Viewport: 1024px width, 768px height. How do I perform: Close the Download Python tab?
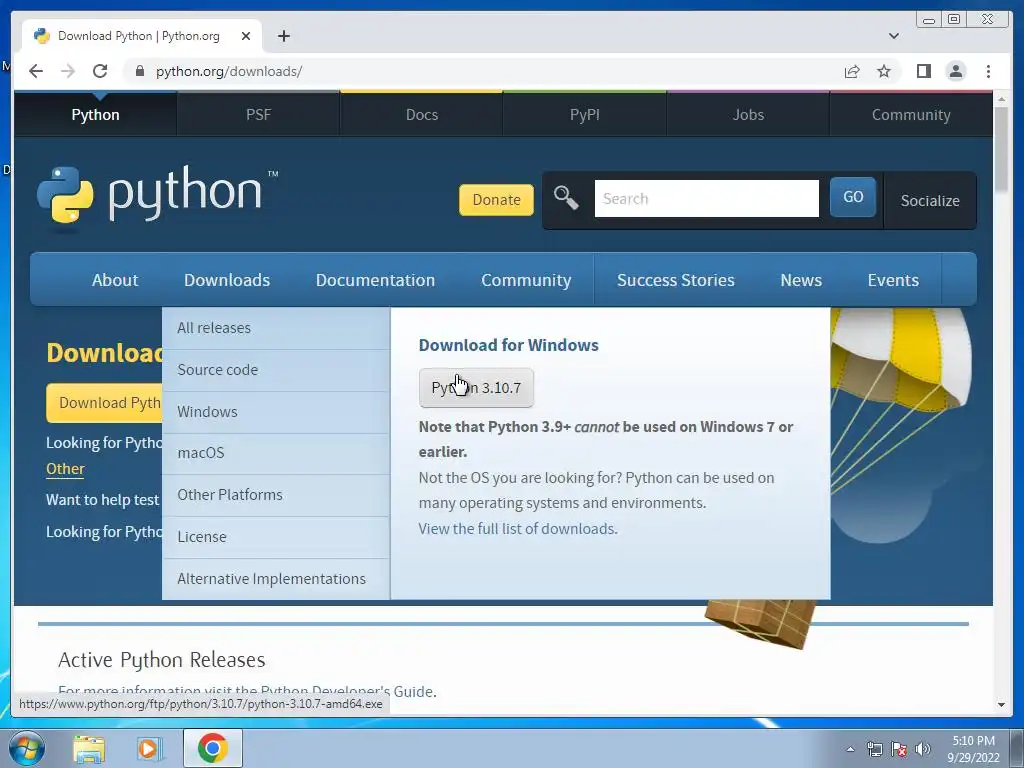coord(246,36)
